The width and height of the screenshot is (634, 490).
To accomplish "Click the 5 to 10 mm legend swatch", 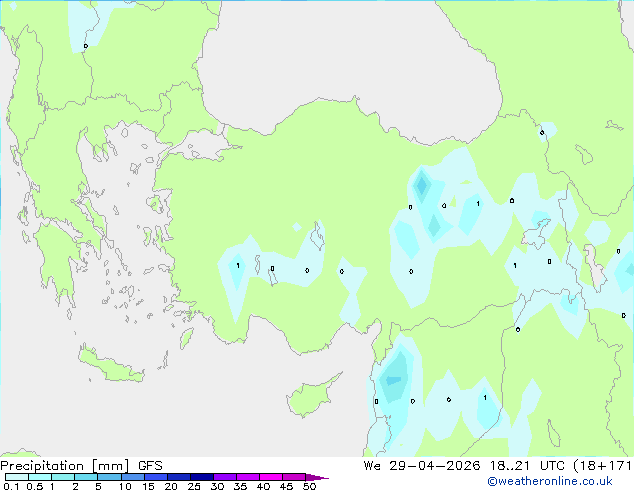I will click(109, 477).
